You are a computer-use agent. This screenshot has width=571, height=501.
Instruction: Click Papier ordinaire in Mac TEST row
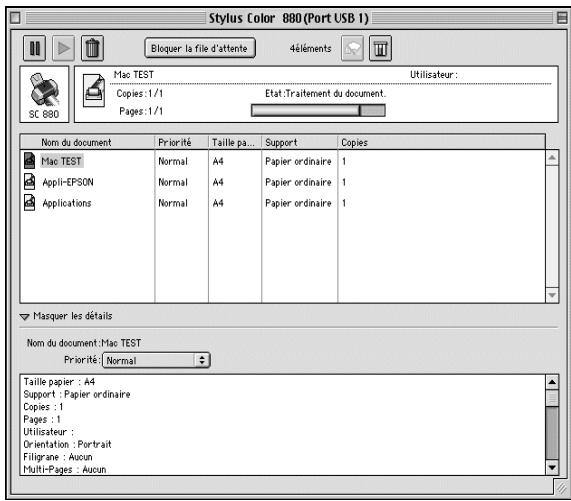(x=298, y=161)
